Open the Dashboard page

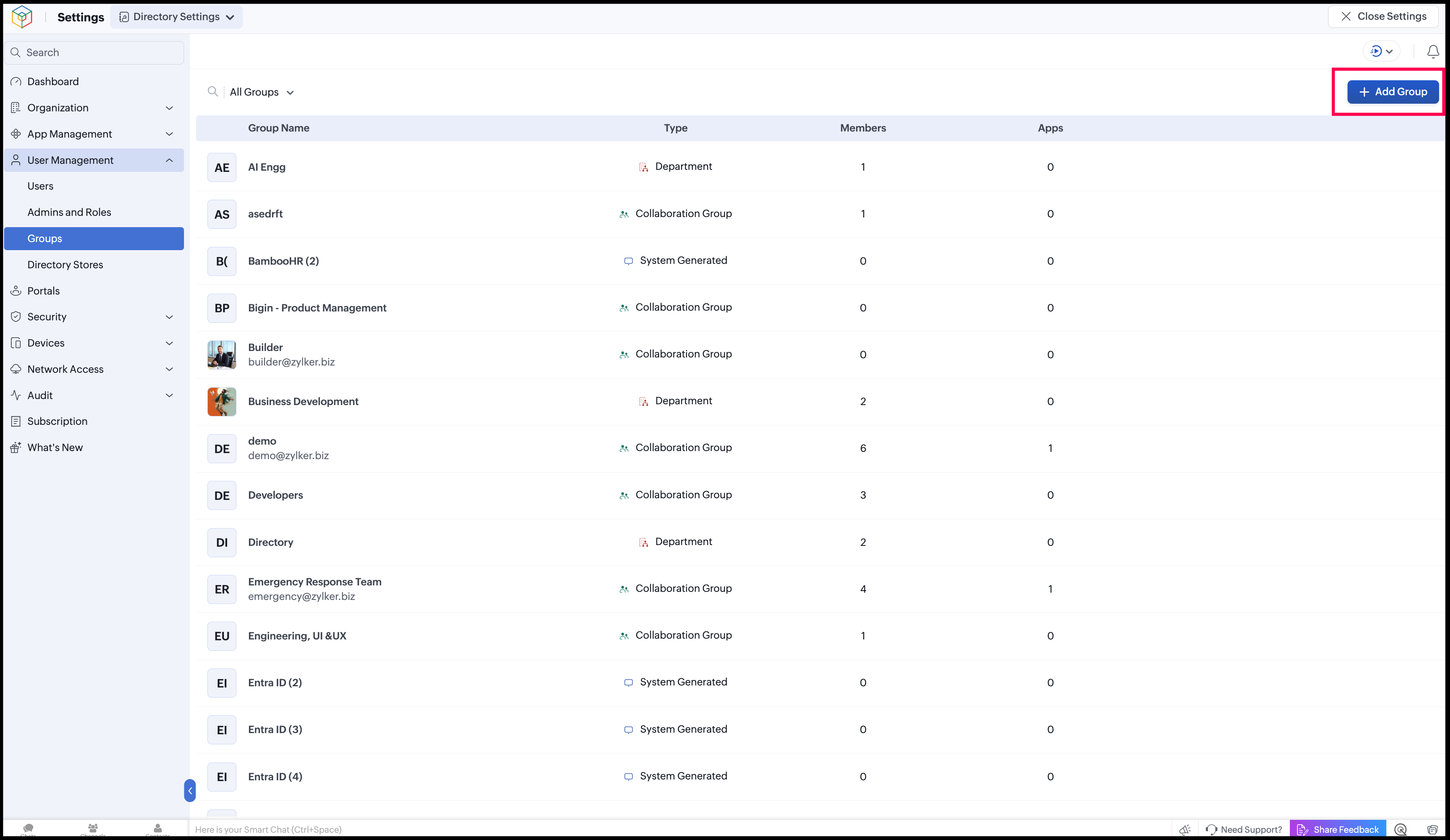pyautogui.click(x=53, y=81)
